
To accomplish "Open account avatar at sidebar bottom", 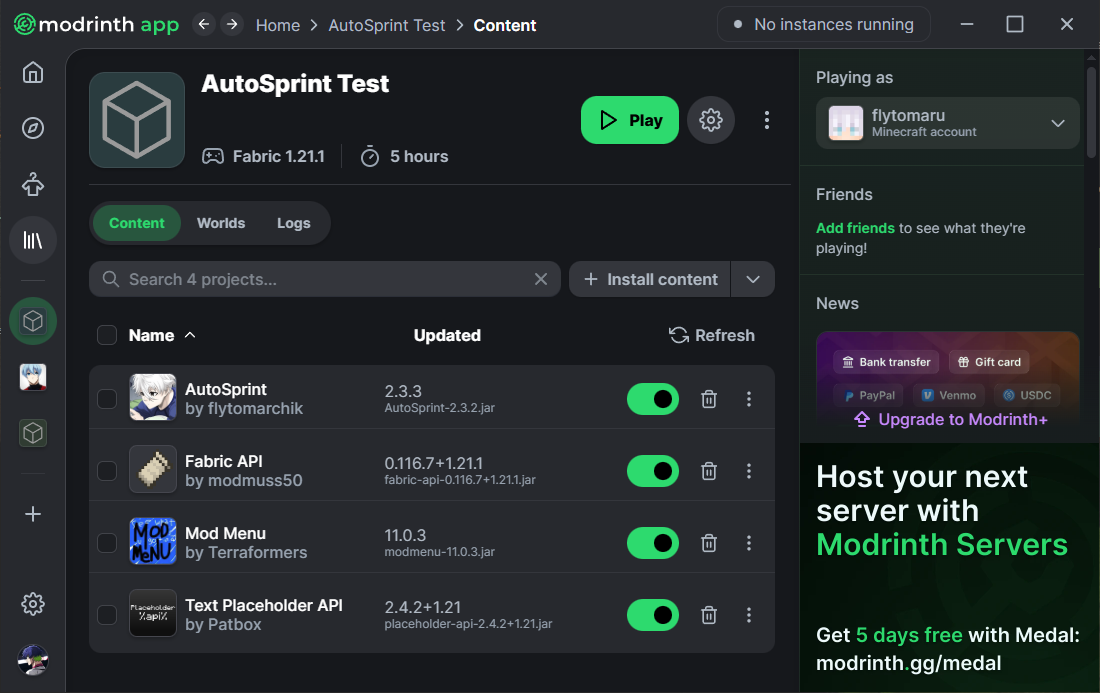I will 33,660.
